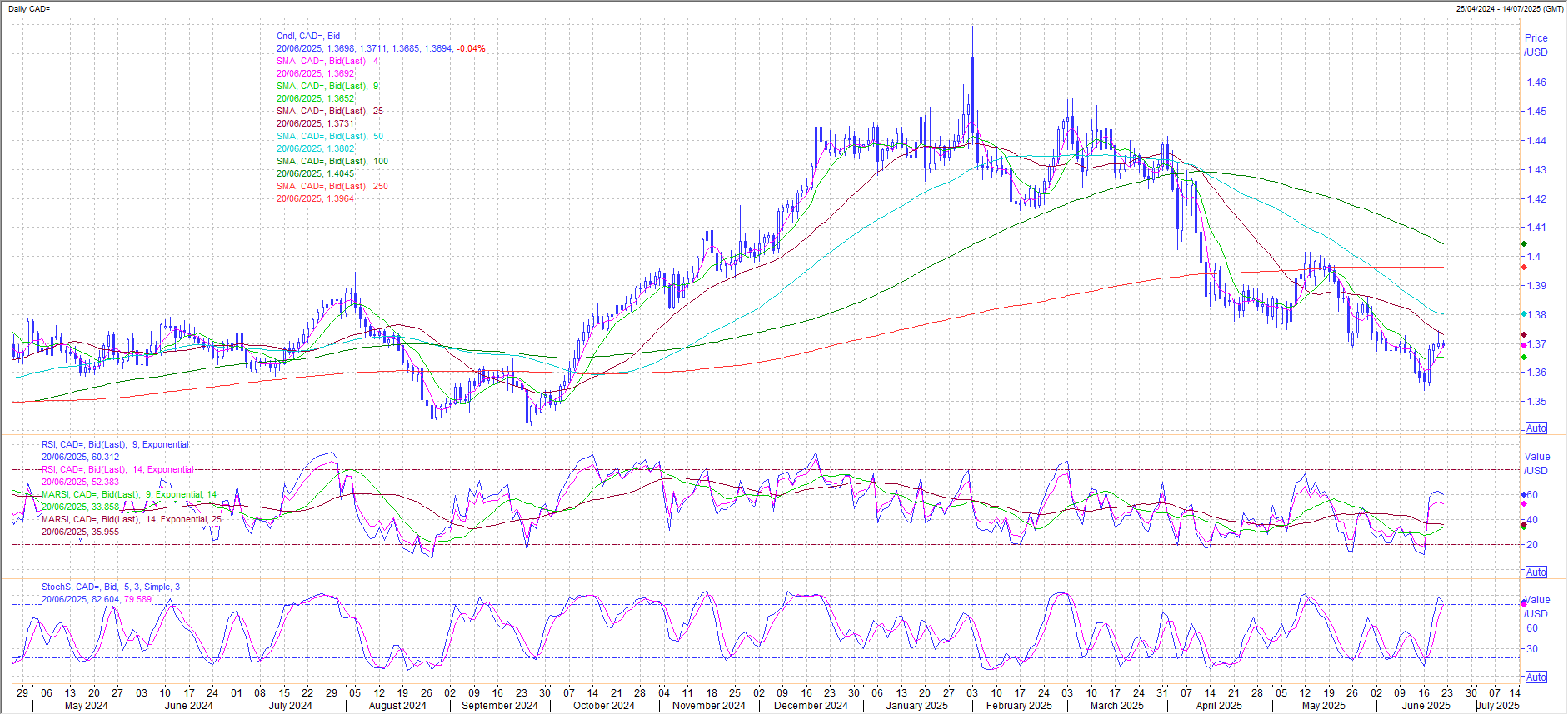Select the StochS 5, 3, Simple, 3 legend
This screenshot has width=1568, height=715.
(111, 587)
